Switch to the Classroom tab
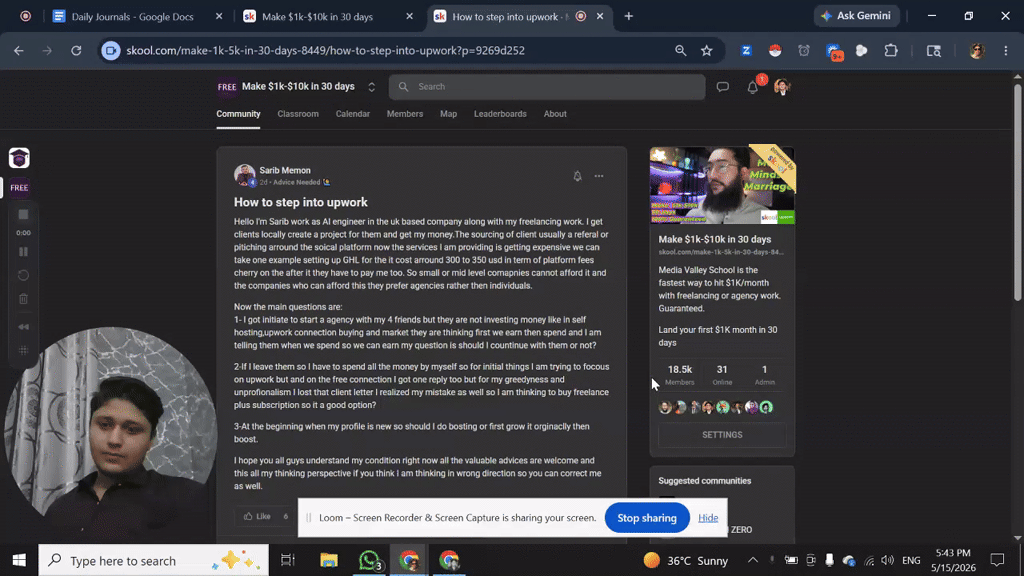The image size is (1024, 576). click(298, 114)
